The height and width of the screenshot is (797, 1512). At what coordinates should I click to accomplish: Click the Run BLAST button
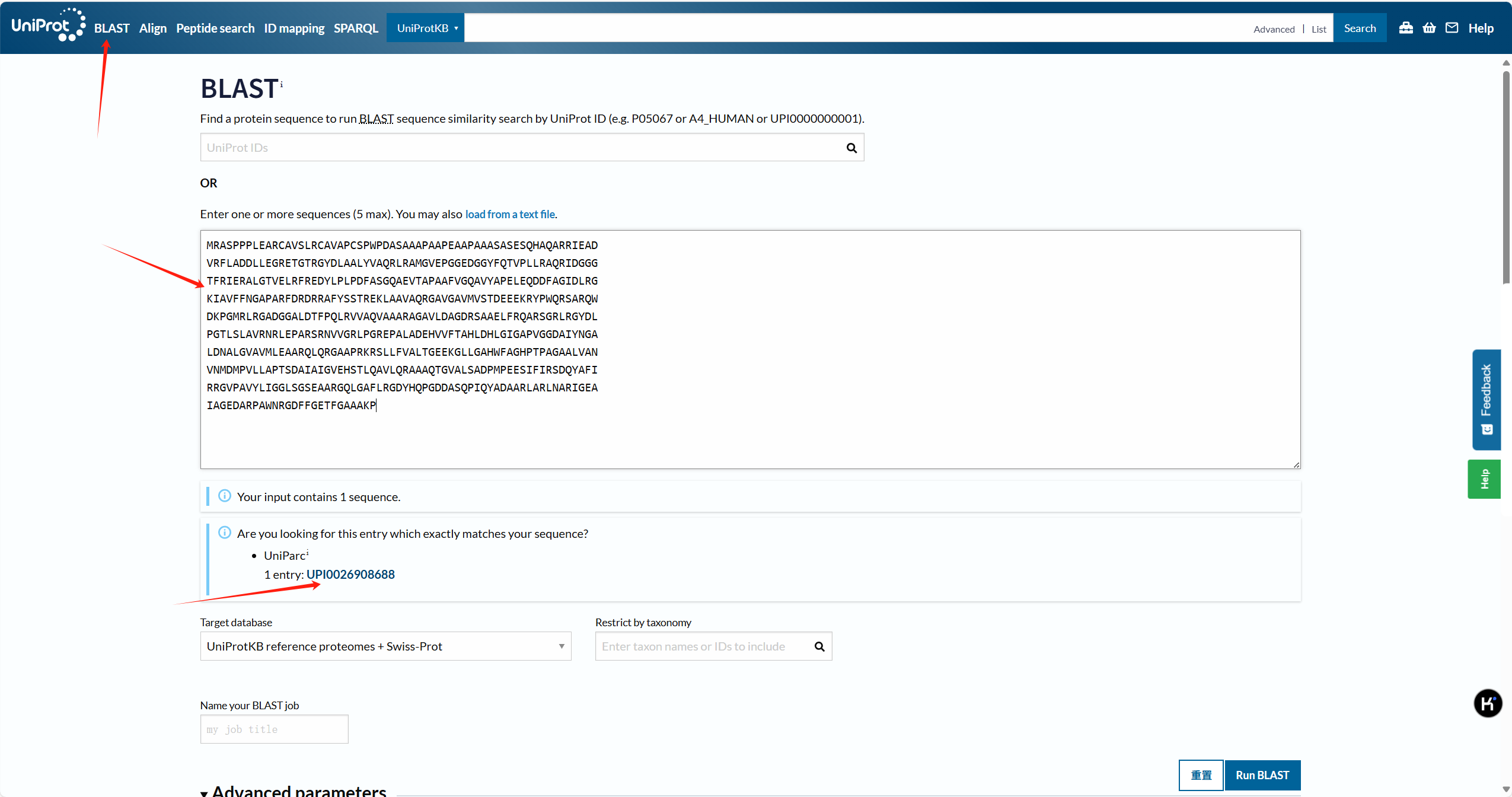[1262, 775]
